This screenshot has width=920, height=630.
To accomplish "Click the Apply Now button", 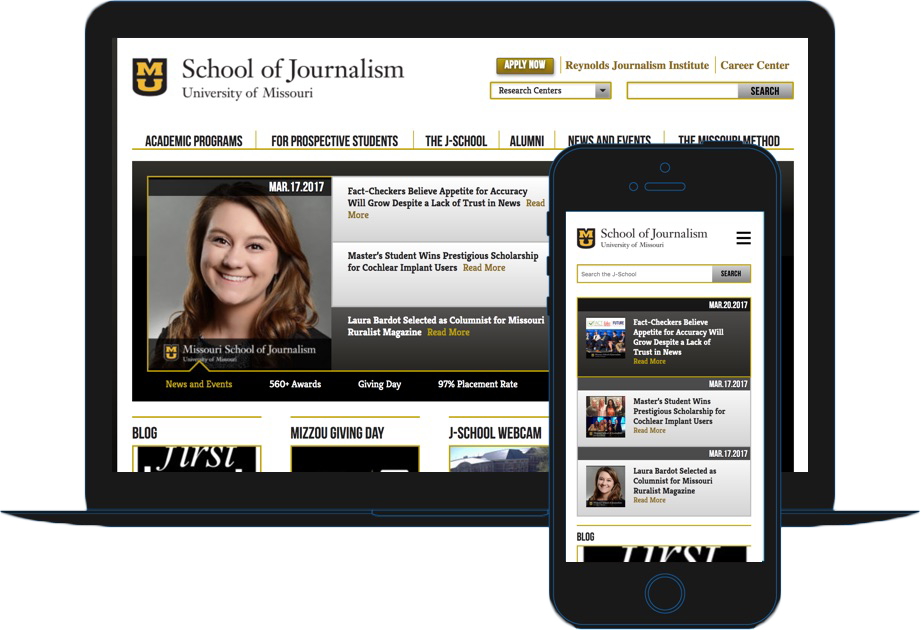I will (525, 65).
